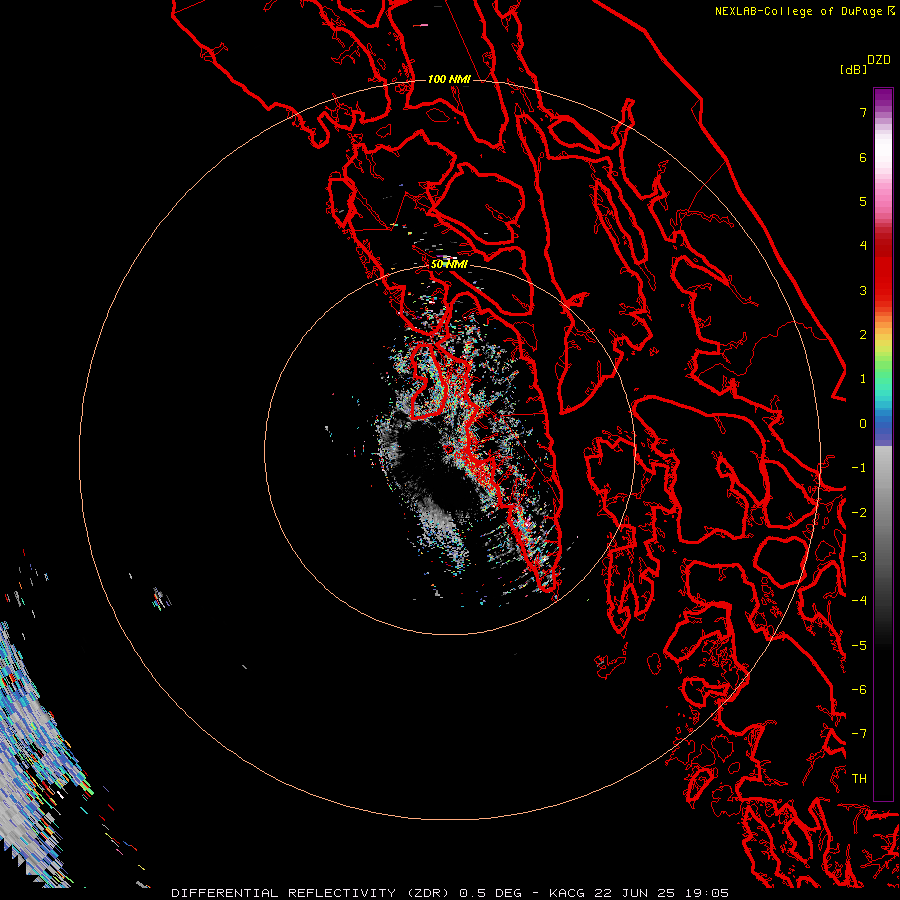The width and height of the screenshot is (900, 900).
Task: Click the -4 dB value on the color scale
Action: (859, 600)
